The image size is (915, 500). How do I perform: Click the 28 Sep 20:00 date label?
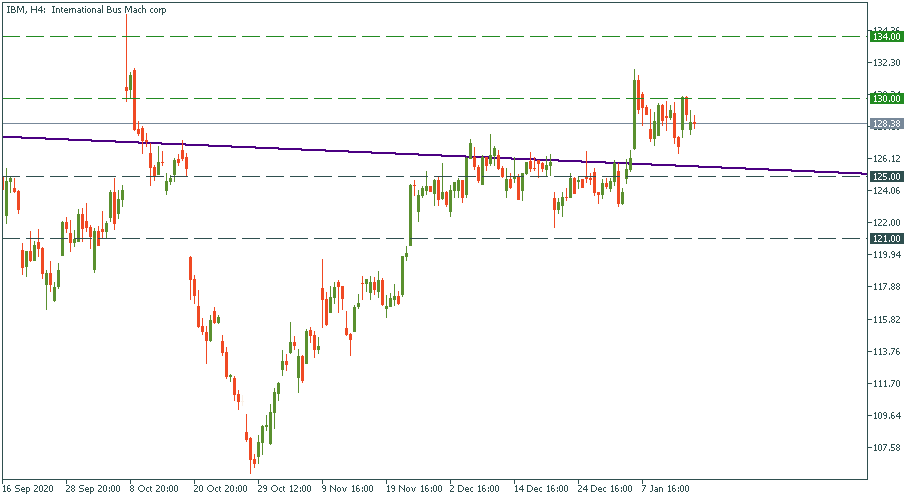93,490
